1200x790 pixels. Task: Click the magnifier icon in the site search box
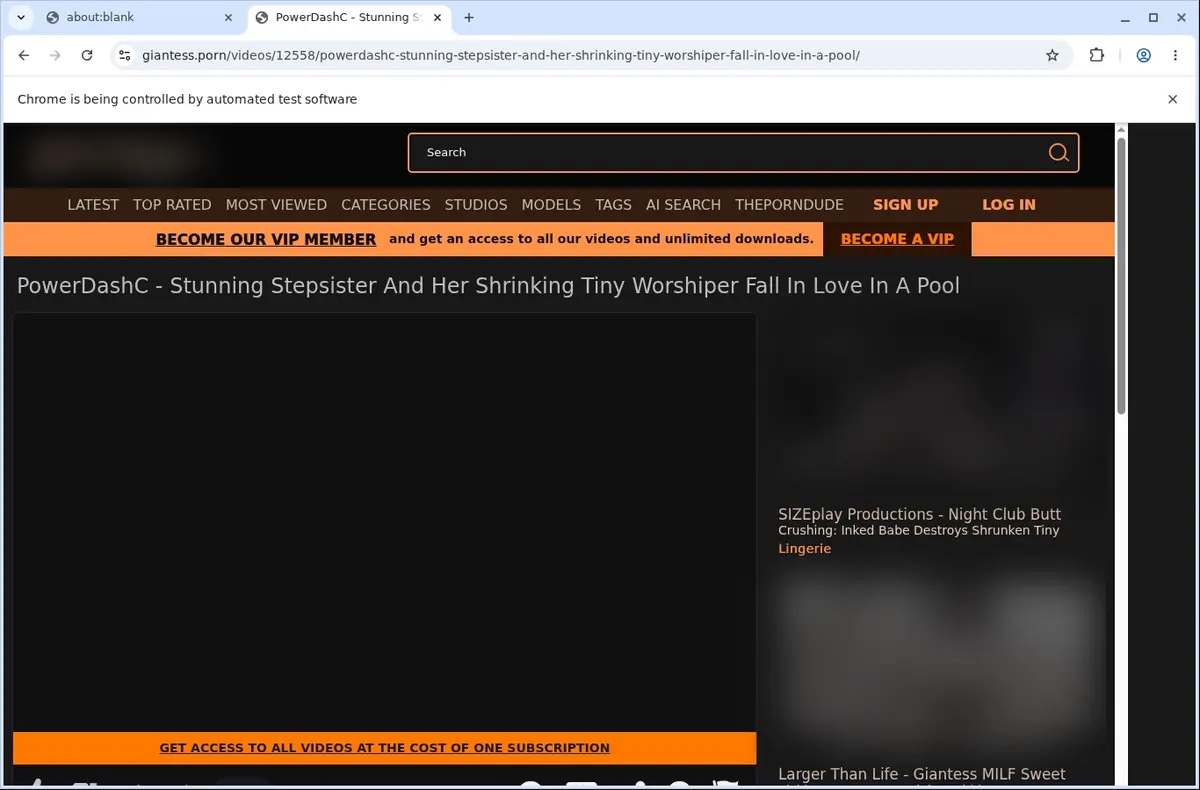click(x=1058, y=153)
